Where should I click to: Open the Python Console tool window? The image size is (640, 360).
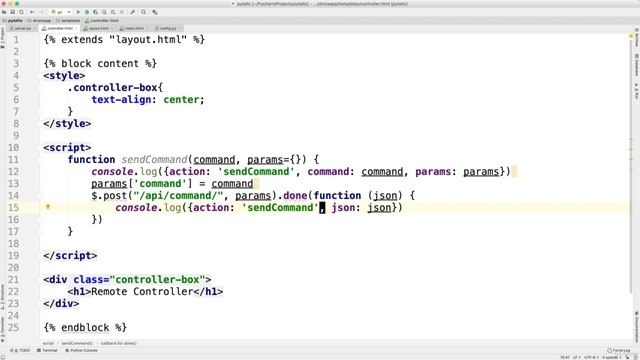82,351
